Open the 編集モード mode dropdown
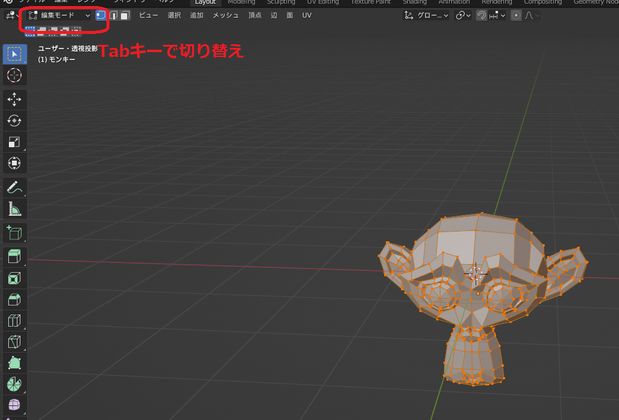Viewport: 619px width, 420px height. (x=60, y=15)
